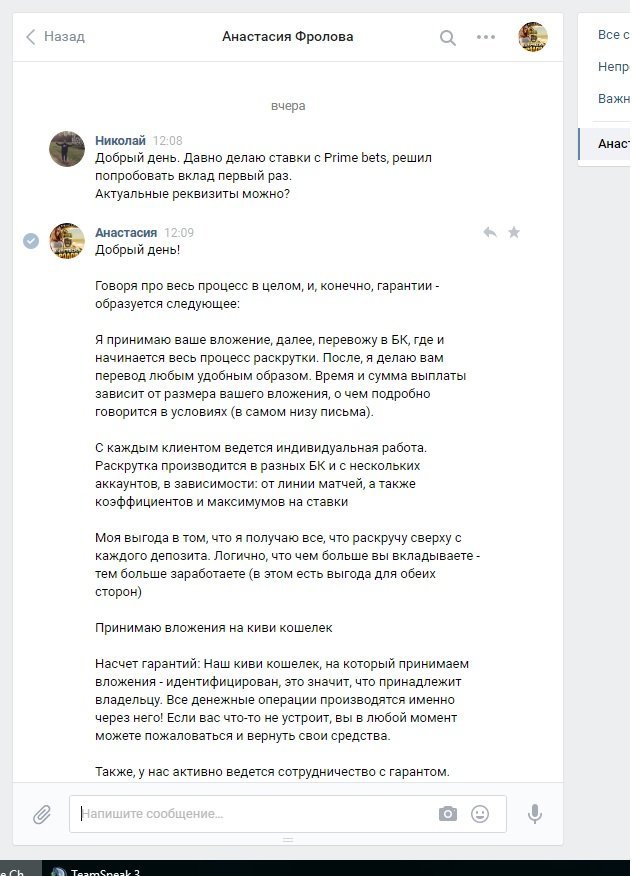The height and width of the screenshot is (876, 632).
Task: Mark Анастасия's message as important with star
Action: pos(514,232)
